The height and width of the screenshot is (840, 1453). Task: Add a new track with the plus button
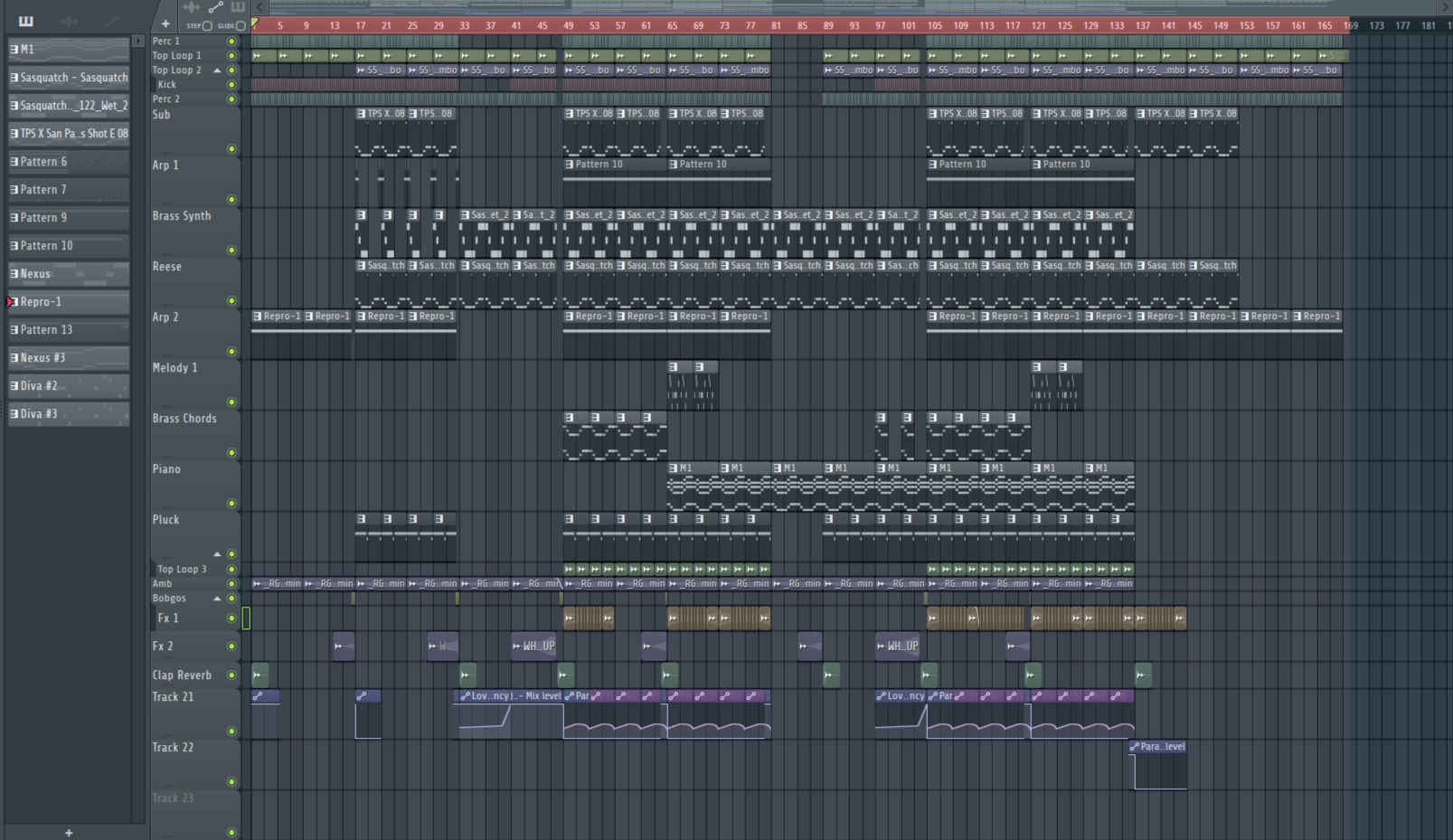(x=165, y=24)
